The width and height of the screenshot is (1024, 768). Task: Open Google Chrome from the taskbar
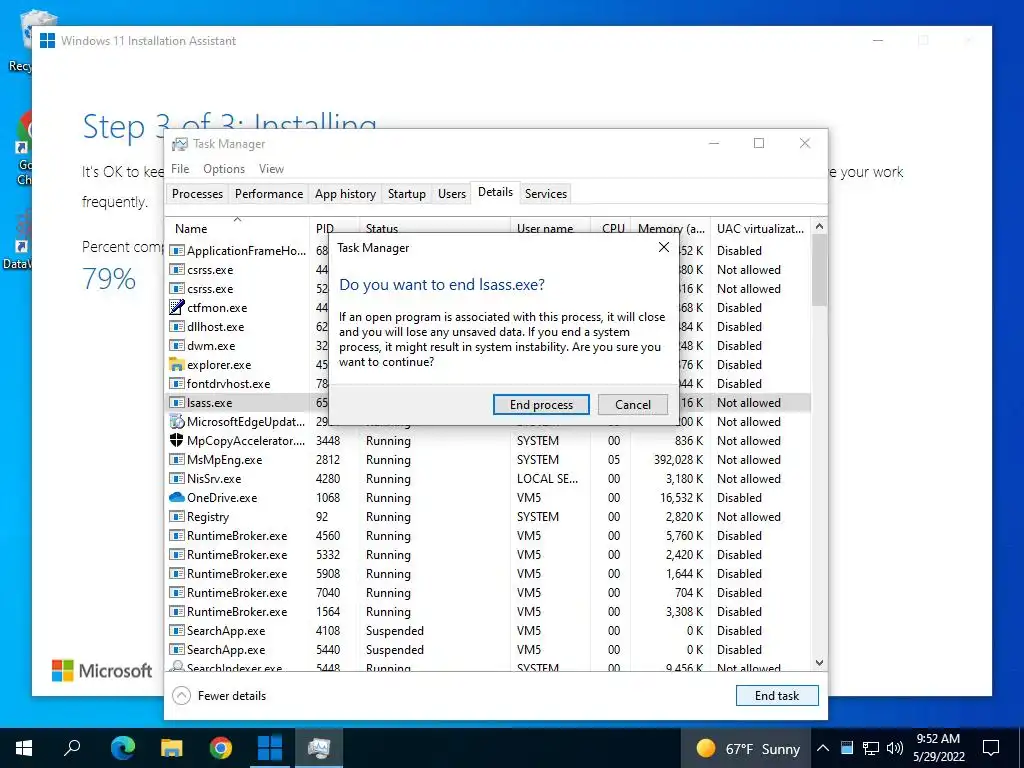[x=220, y=748]
